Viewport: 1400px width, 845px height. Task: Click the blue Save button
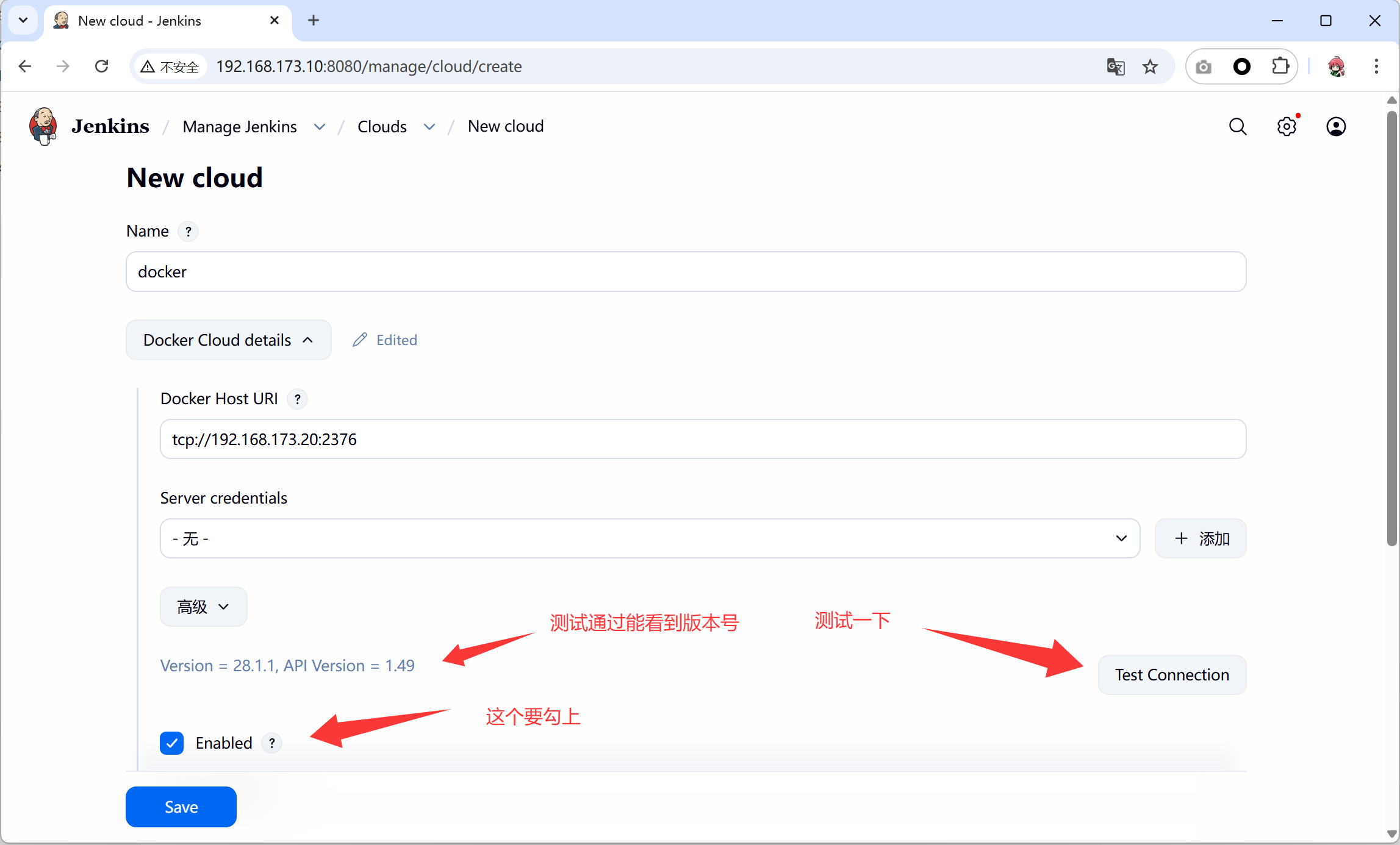[181, 807]
